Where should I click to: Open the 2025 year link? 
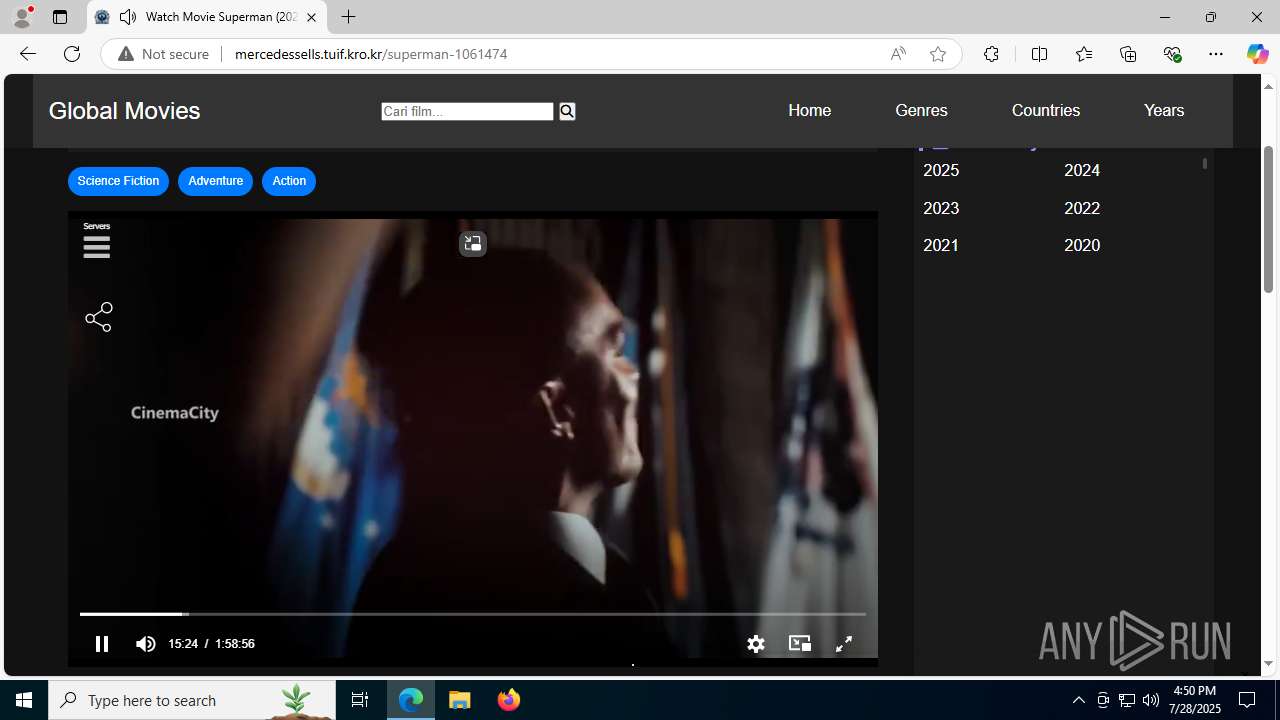941,170
